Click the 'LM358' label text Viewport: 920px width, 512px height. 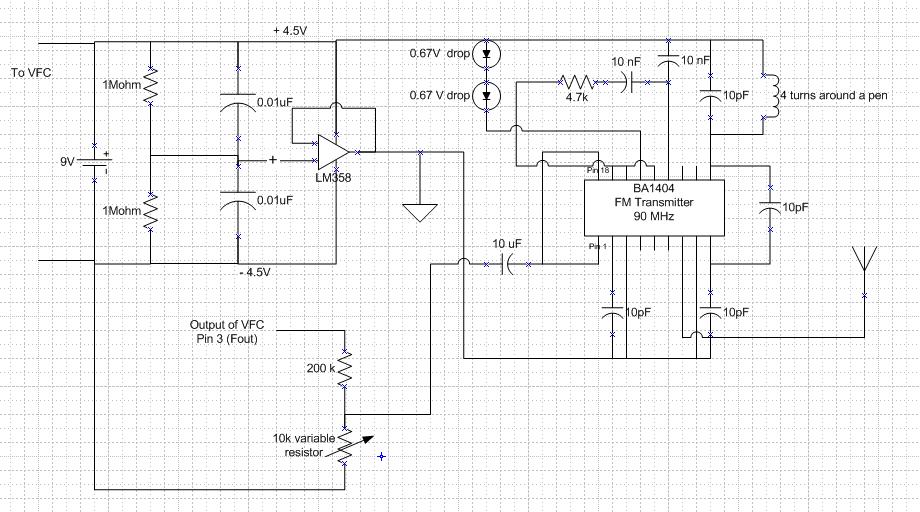coord(333,178)
